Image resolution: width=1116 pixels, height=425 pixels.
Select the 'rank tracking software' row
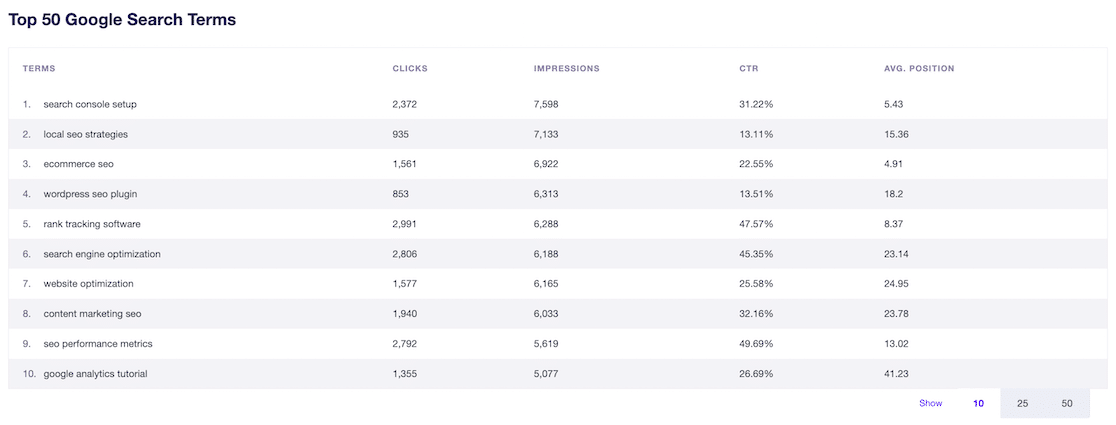tap(91, 224)
